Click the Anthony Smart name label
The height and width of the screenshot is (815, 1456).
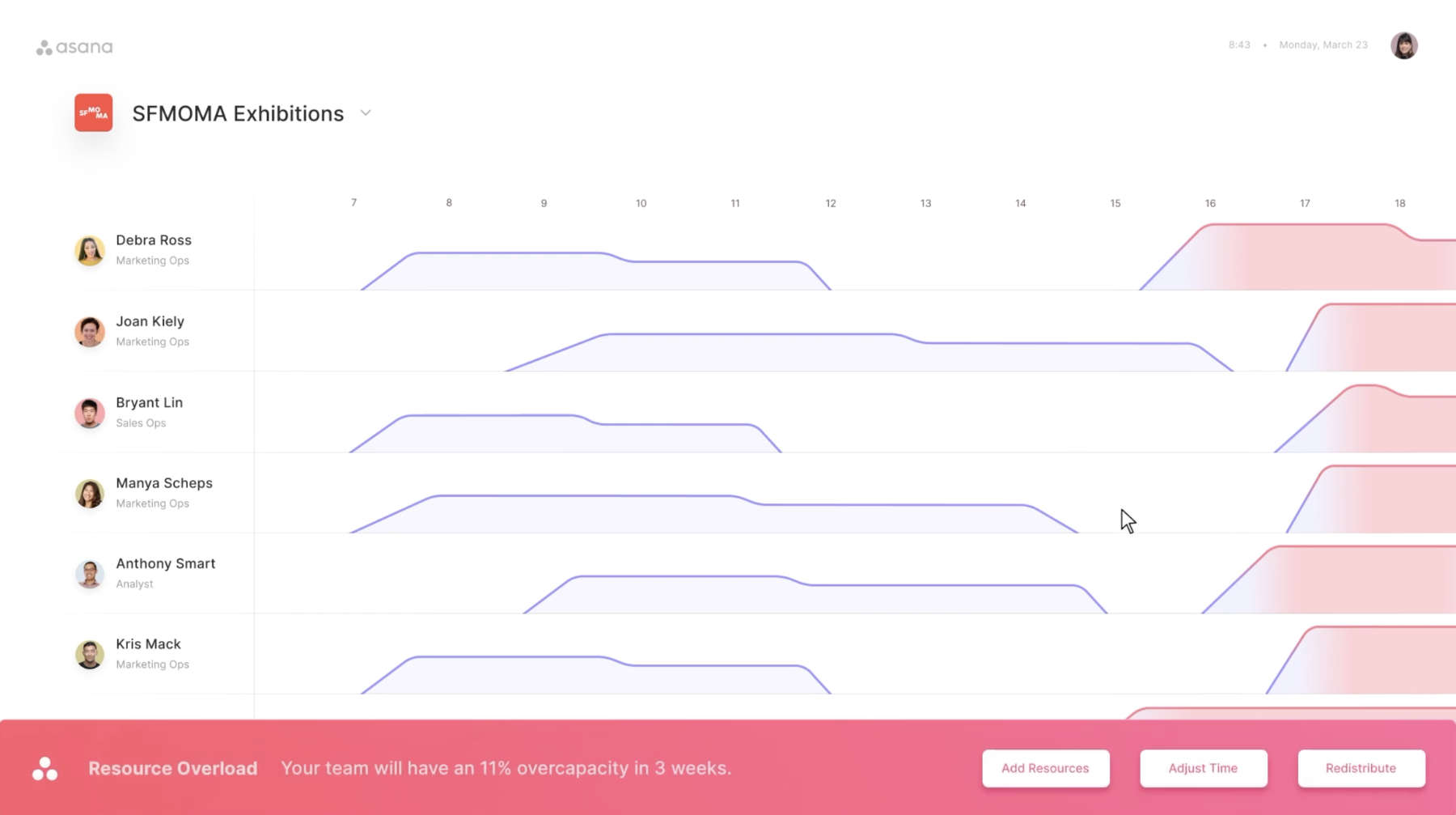click(166, 563)
